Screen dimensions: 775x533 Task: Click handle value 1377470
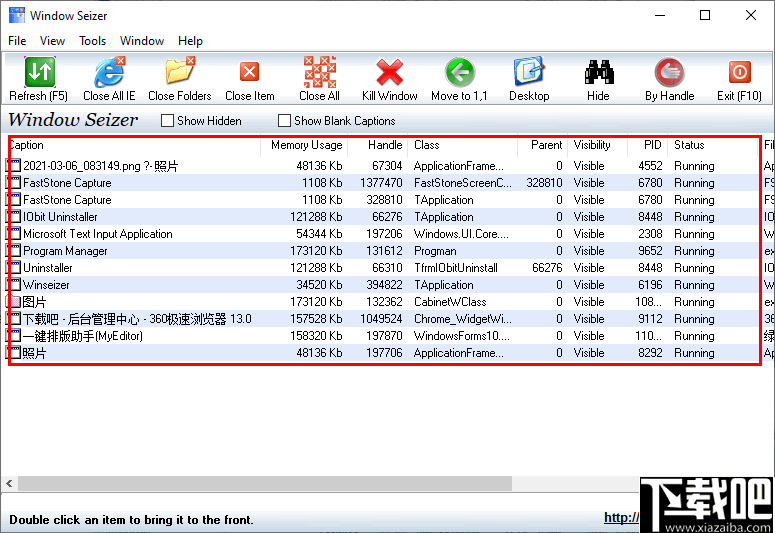click(x=381, y=183)
